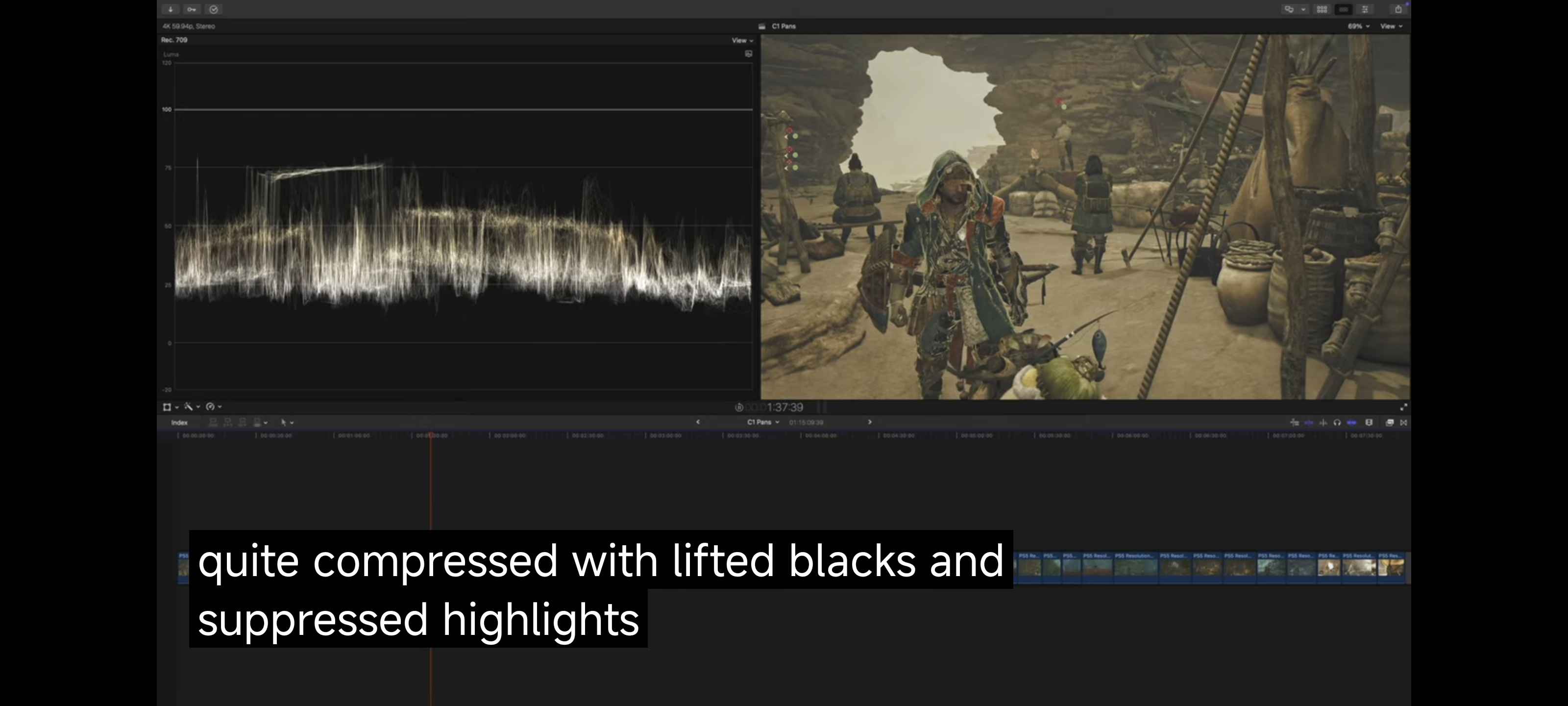Viewport: 1568px width, 706px height.
Task: Click the 4K 59.94p, Stereo format text
Action: click(x=188, y=26)
